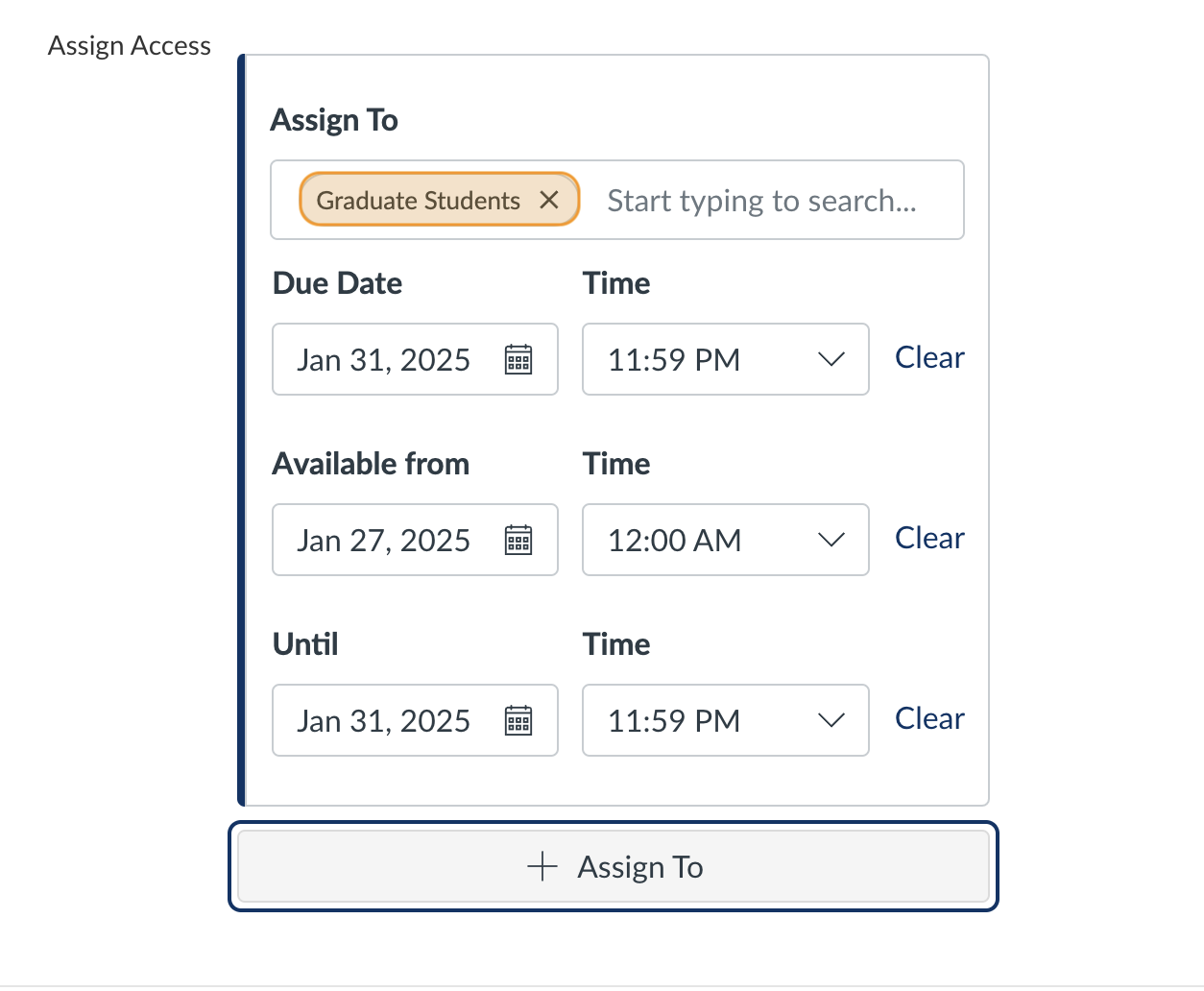Click the Assign To search field

pos(759,200)
